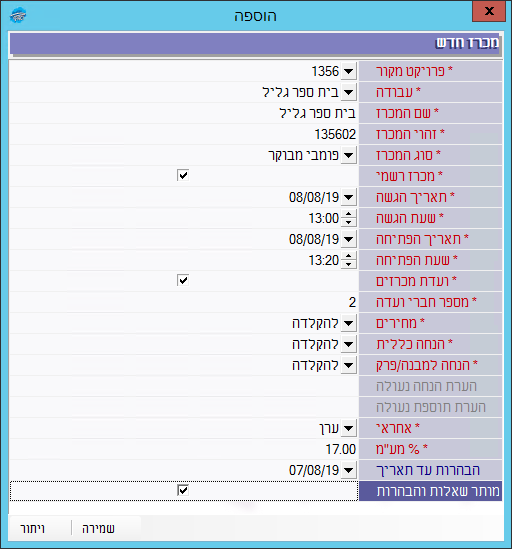
Task: Toggle the מכרז רשמי checkbox
Action: [x=183, y=175]
